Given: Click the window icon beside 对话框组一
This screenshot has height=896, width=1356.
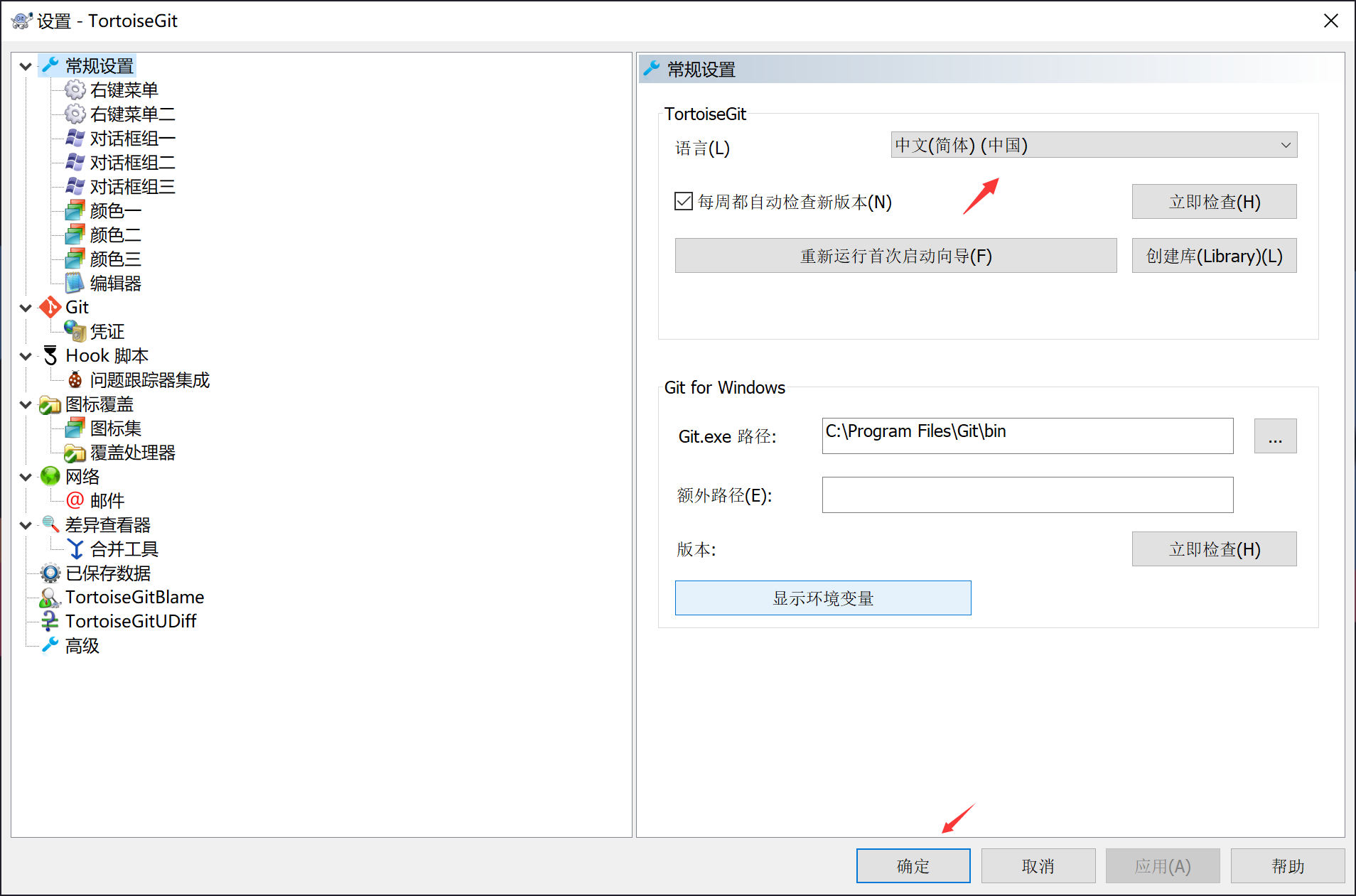Looking at the screenshot, I should click(75, 139).
